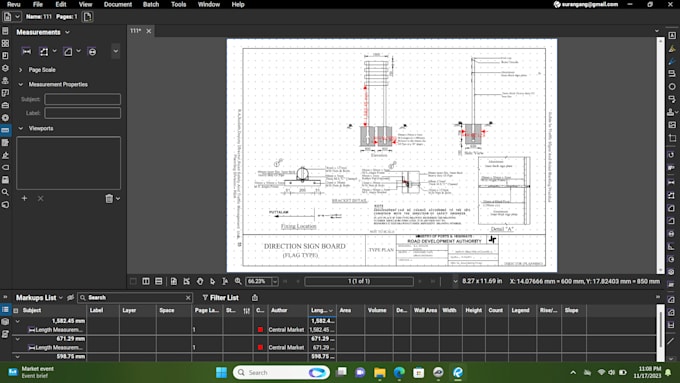Open the Measurements panel title dropdown
Viewport: 680px width, 383px height.
tap(67, 32)
